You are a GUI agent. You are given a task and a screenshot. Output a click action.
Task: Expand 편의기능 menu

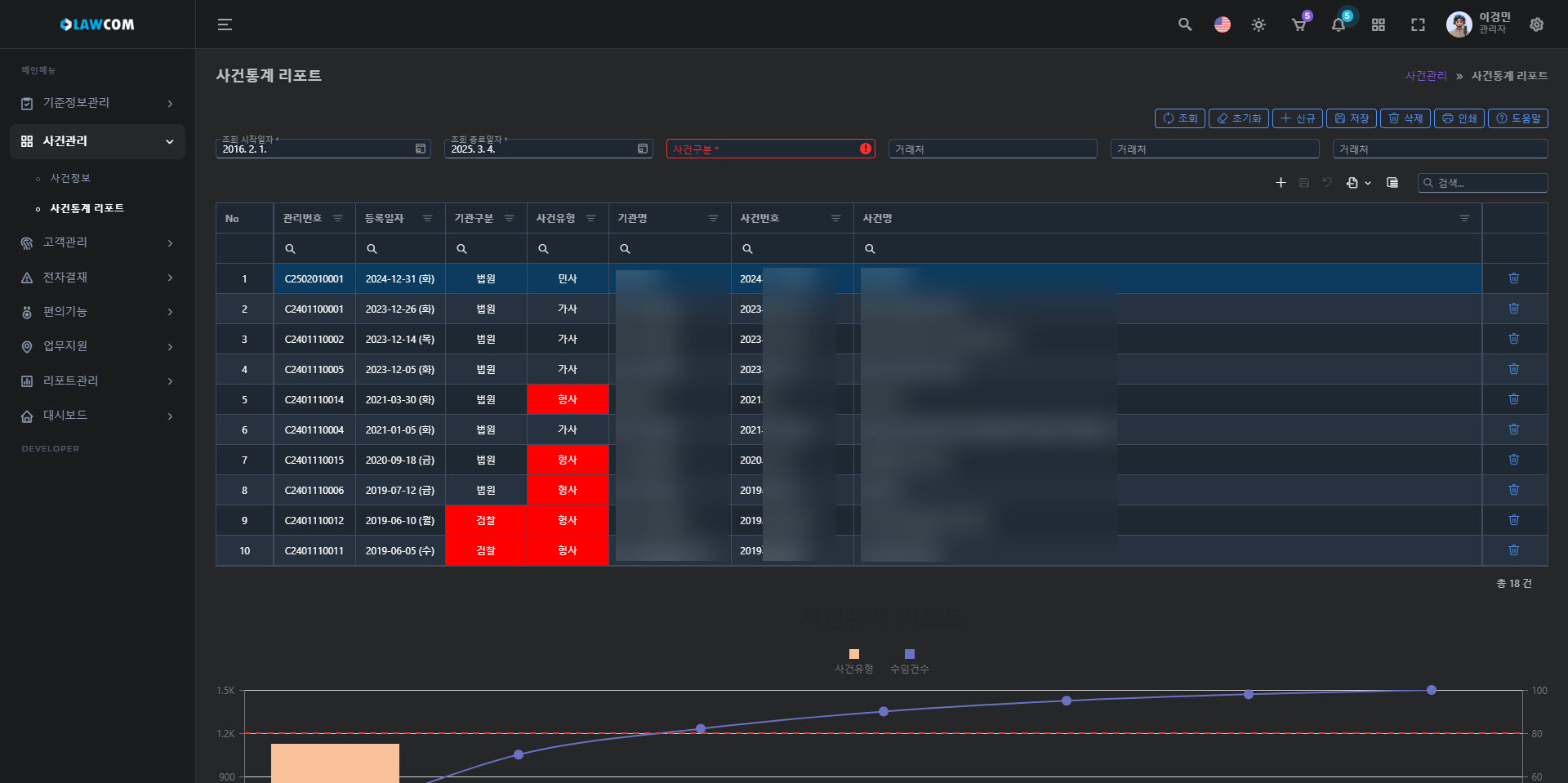[97, 312]
